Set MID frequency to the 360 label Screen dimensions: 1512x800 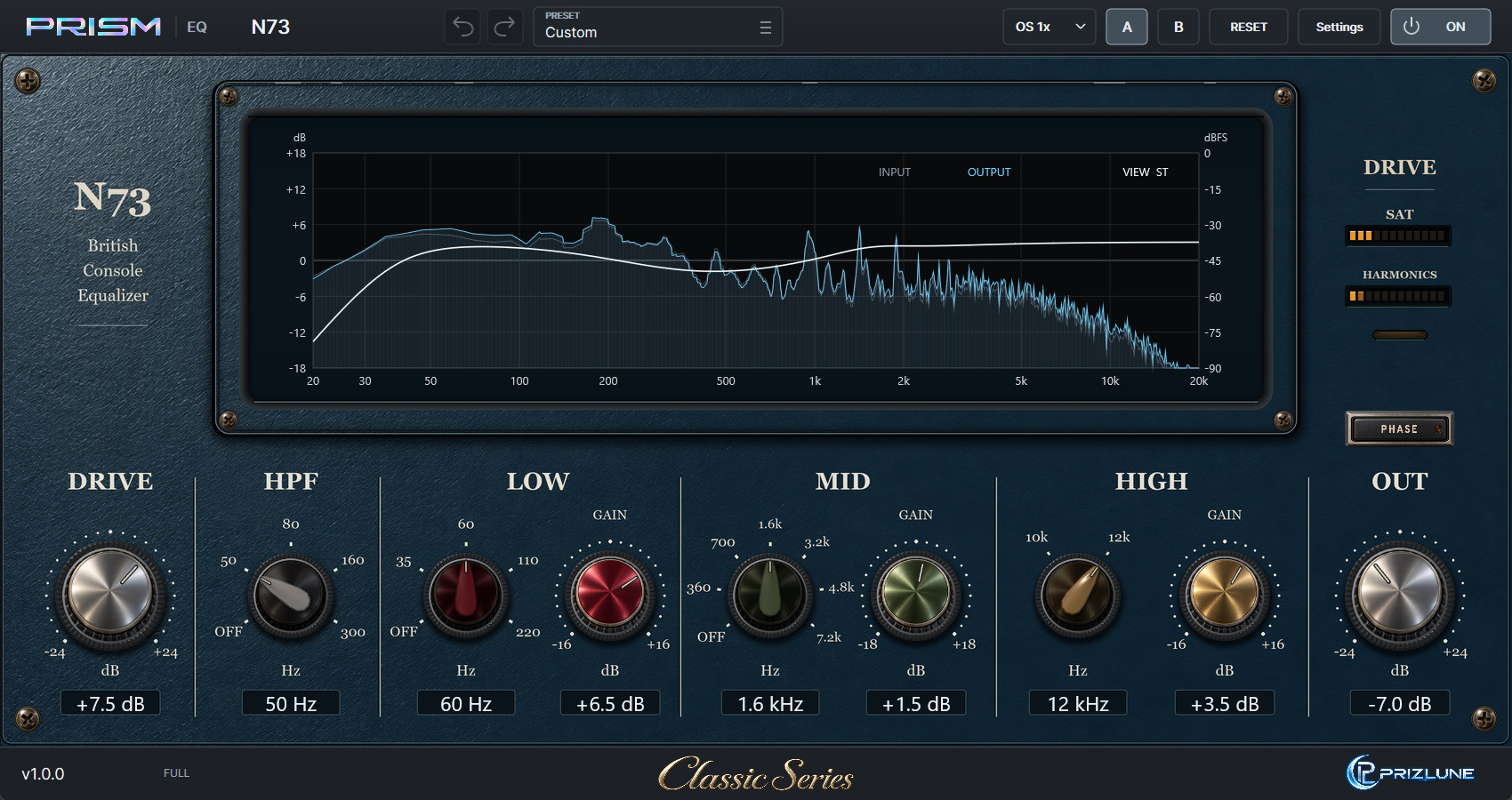[699, 588]
